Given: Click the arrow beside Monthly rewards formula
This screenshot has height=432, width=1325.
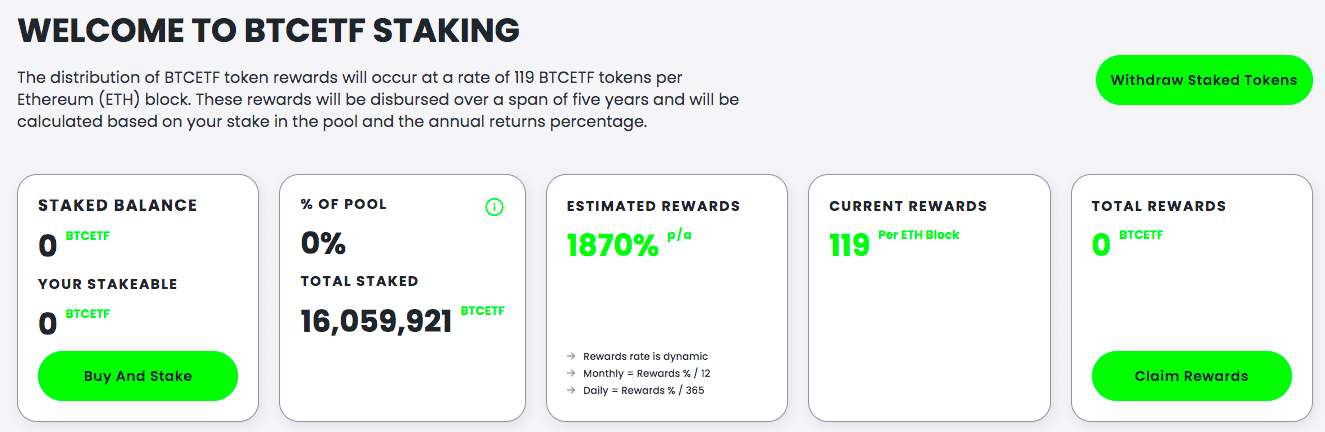Looking at the screenshot, I should pos(571,374).
